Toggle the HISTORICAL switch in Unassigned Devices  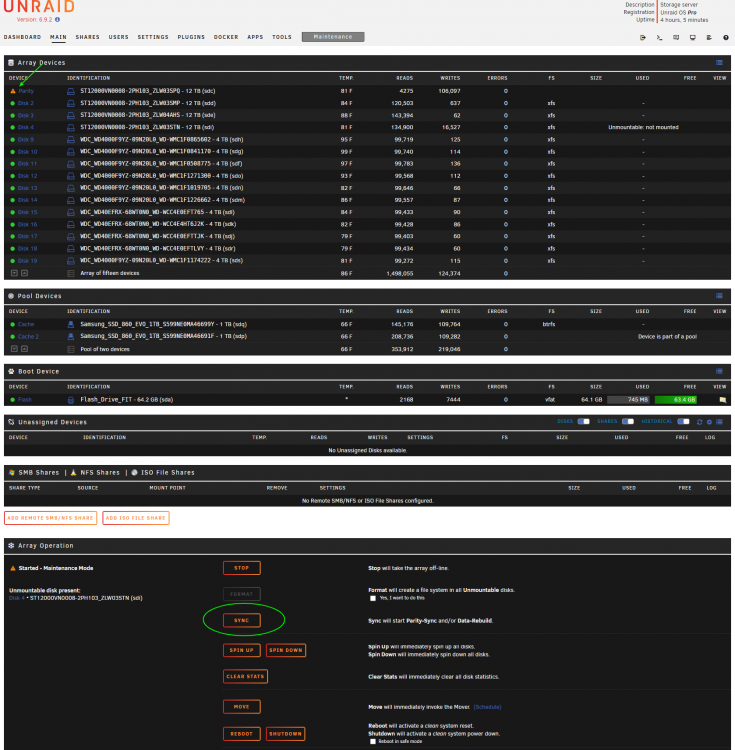(683, 421)
